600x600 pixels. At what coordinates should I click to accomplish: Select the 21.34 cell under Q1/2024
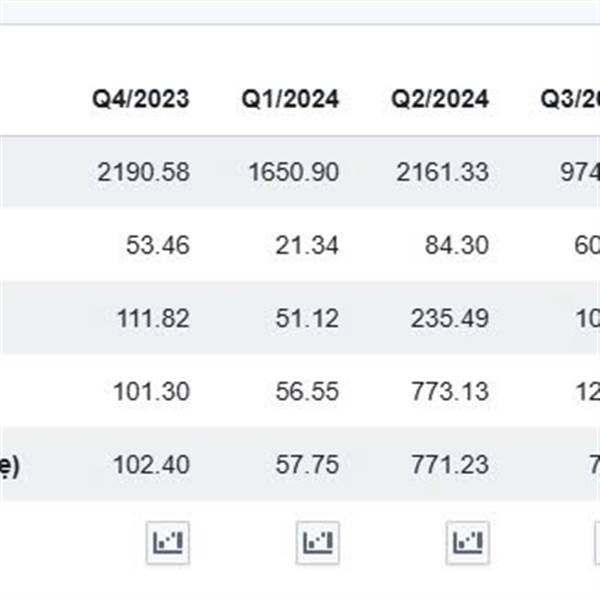pyautogui.click(x=307, y=245)
